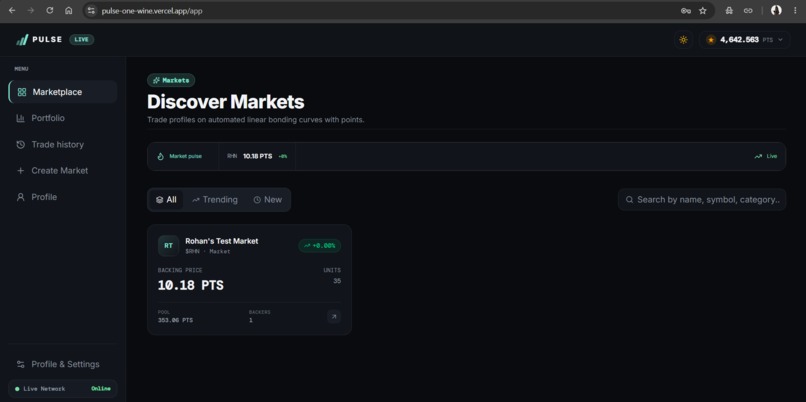Open market with the card arrow icon
806x402 pixels.
tap(334, 317)
